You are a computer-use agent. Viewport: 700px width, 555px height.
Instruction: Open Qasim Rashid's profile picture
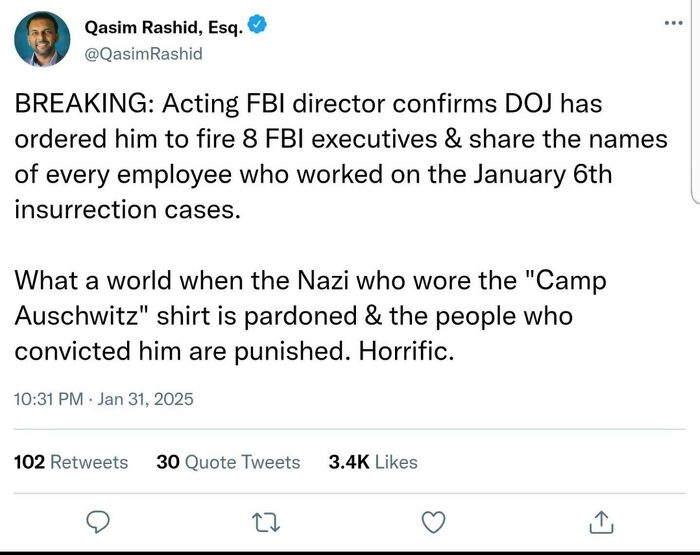coord(42,40)
